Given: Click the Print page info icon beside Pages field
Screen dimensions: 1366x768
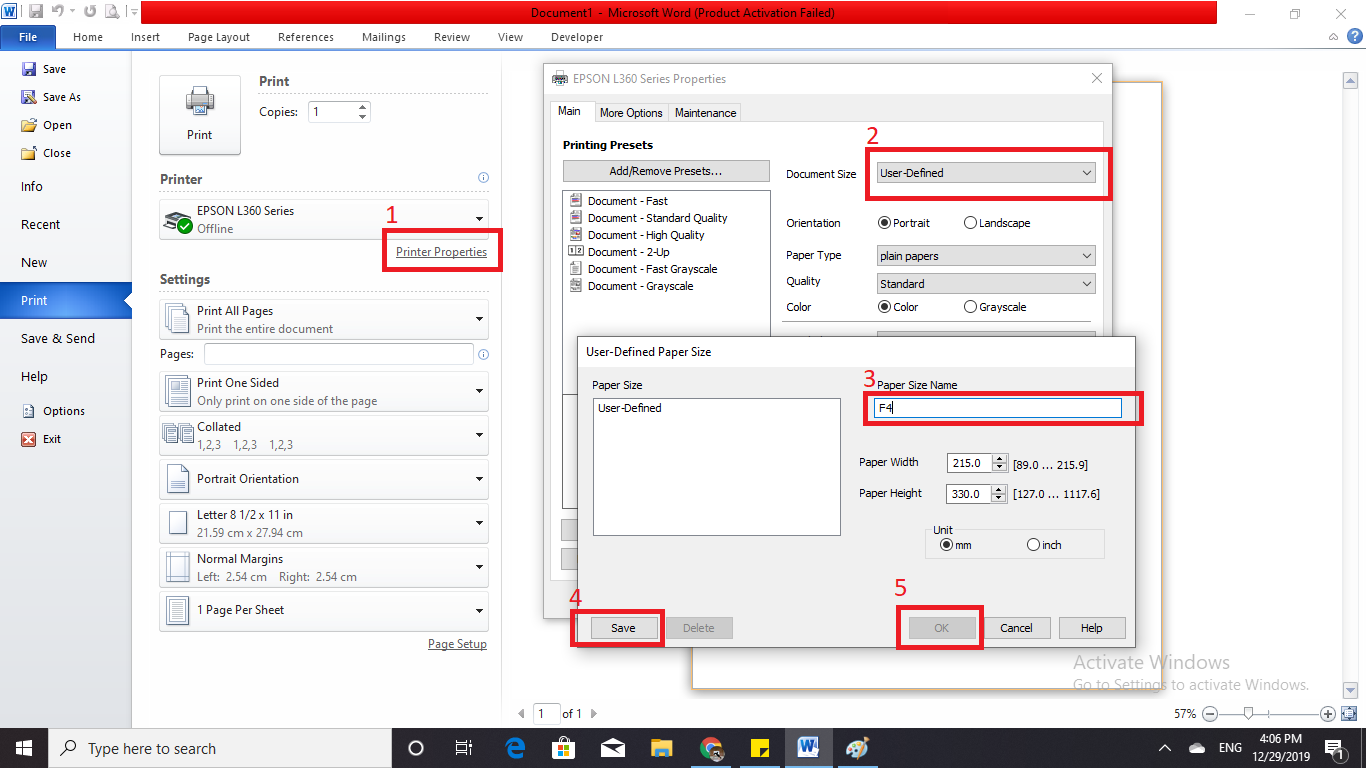Looking at the screenshot, I should click(x=483, y=354).
